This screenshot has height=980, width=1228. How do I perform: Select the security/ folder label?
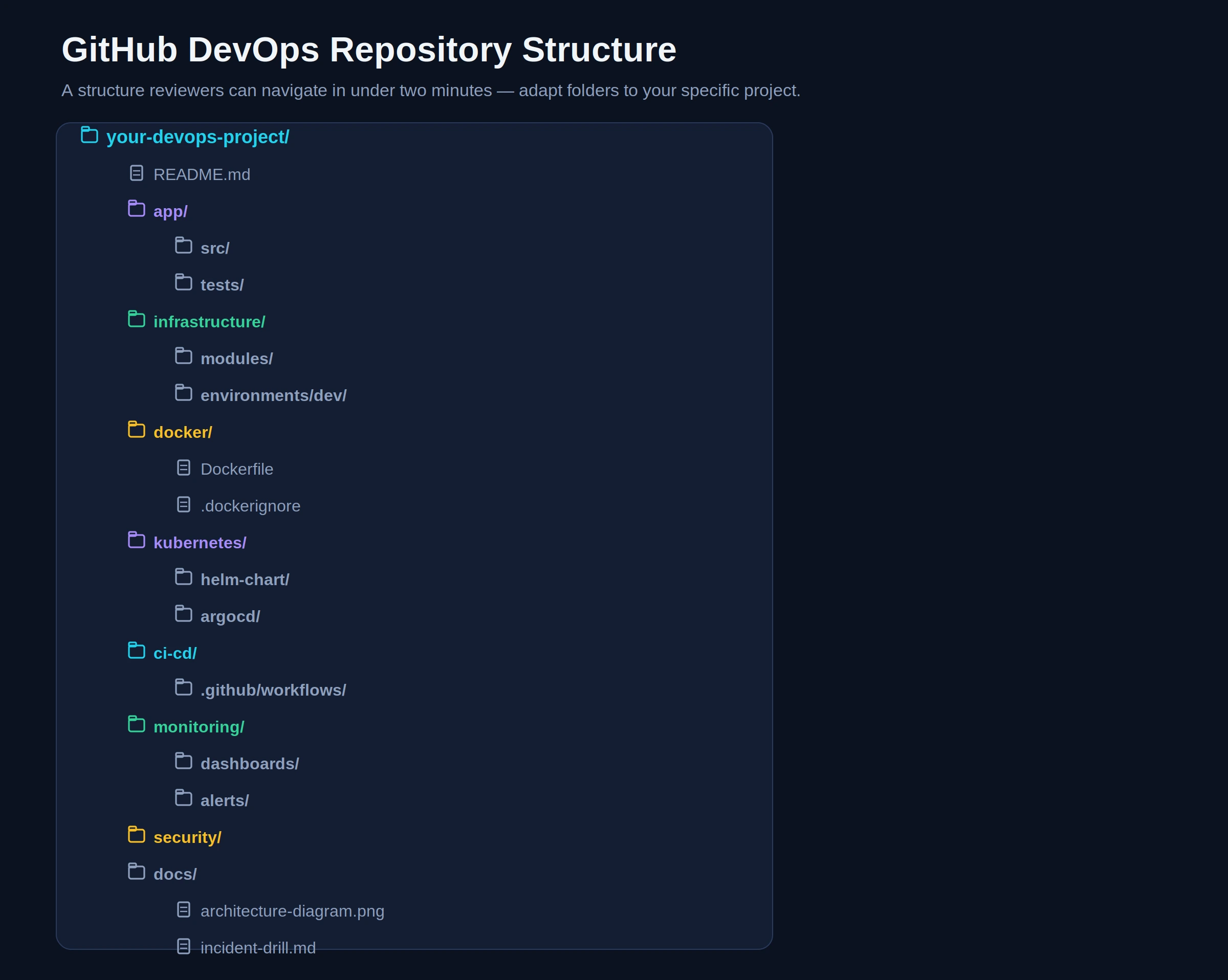[187, 838]
